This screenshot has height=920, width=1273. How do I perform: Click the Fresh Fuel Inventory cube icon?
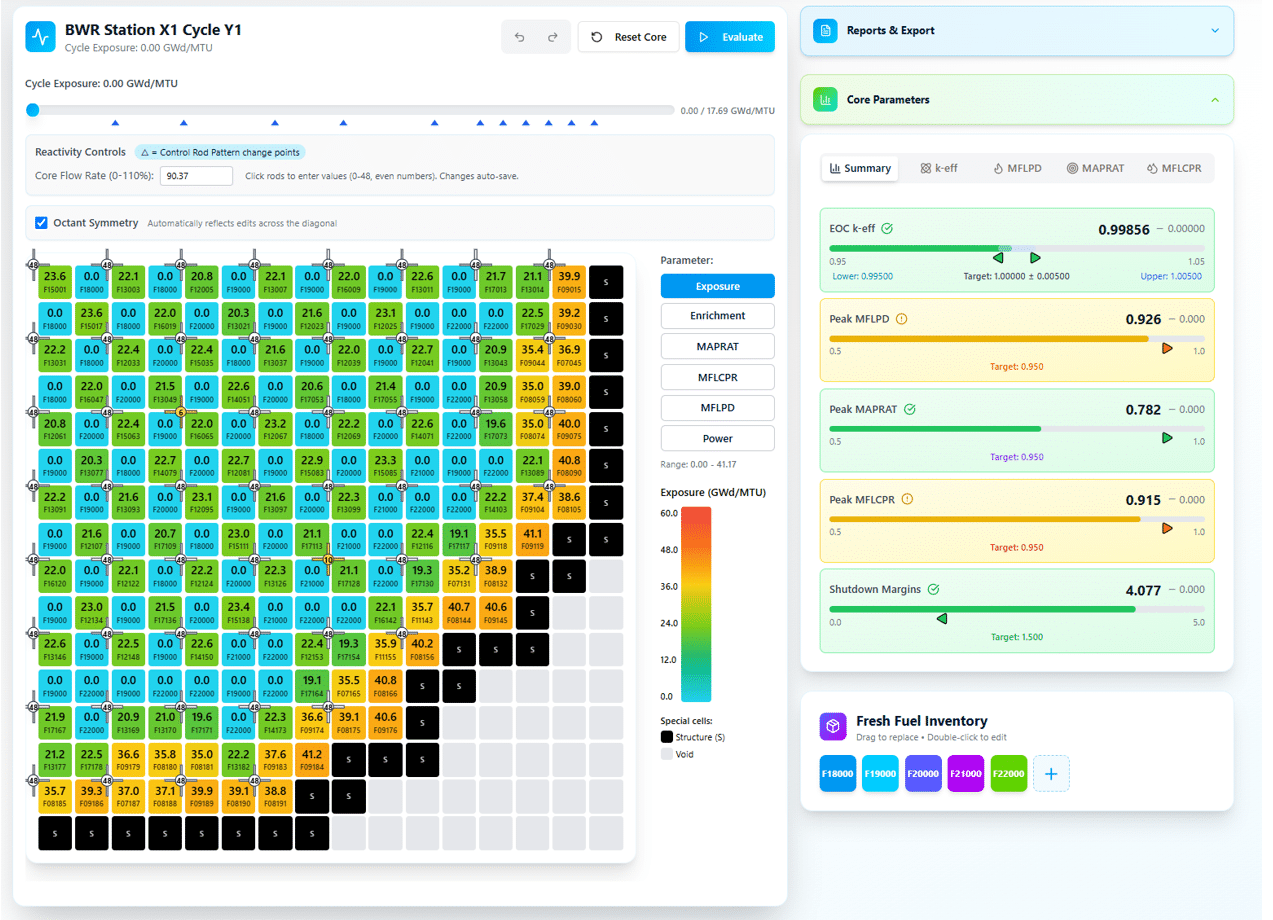coord(832,727)
